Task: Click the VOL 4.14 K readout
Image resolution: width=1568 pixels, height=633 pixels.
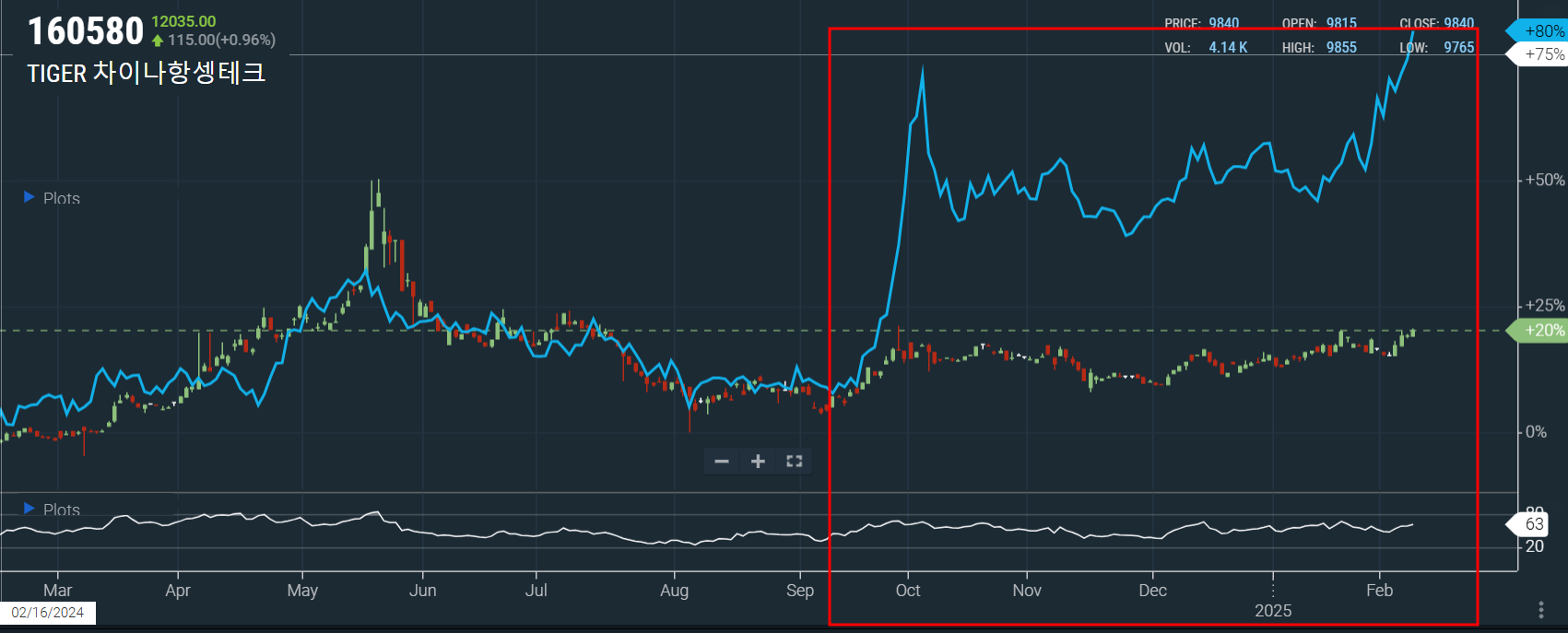Action: (x=1207, y=48)
